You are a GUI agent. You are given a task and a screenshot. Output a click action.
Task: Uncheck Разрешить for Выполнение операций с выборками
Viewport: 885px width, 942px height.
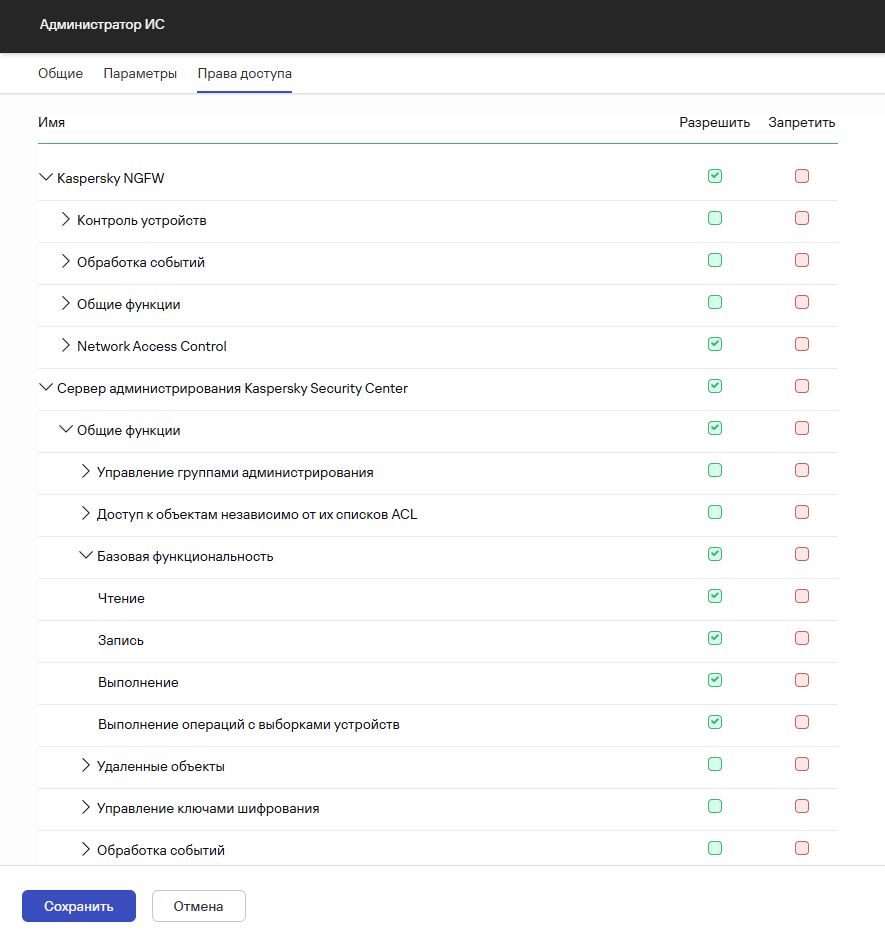point(715,723)
